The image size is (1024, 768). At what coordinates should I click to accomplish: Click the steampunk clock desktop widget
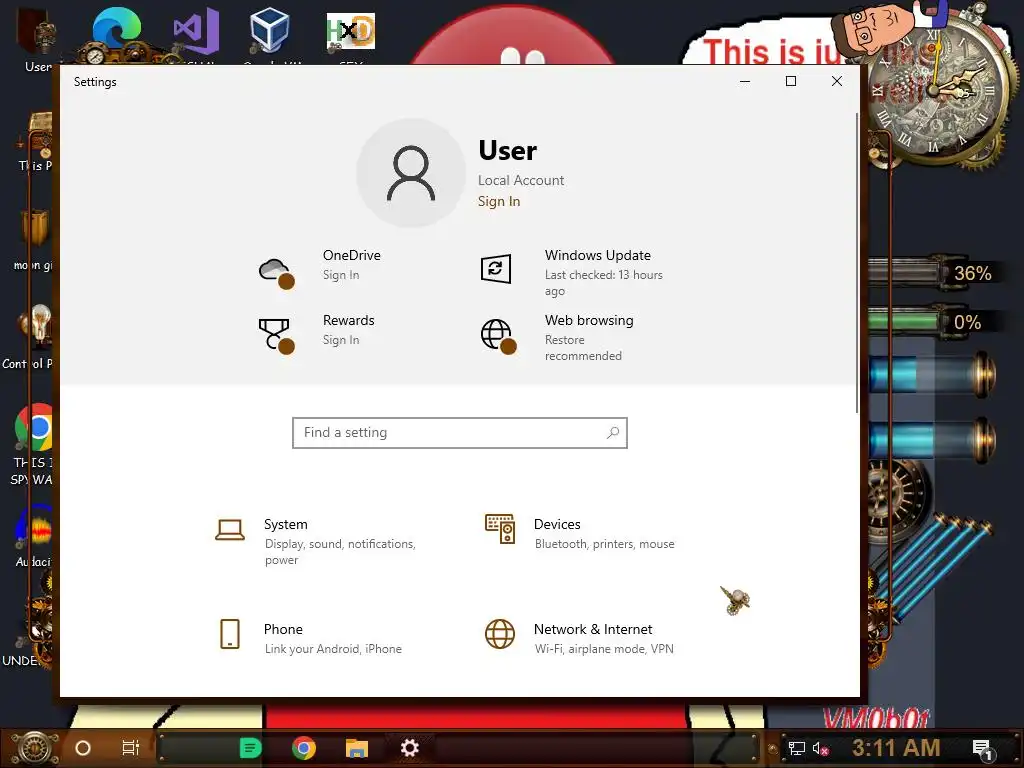pyautogui.click(x=937, y=89)
